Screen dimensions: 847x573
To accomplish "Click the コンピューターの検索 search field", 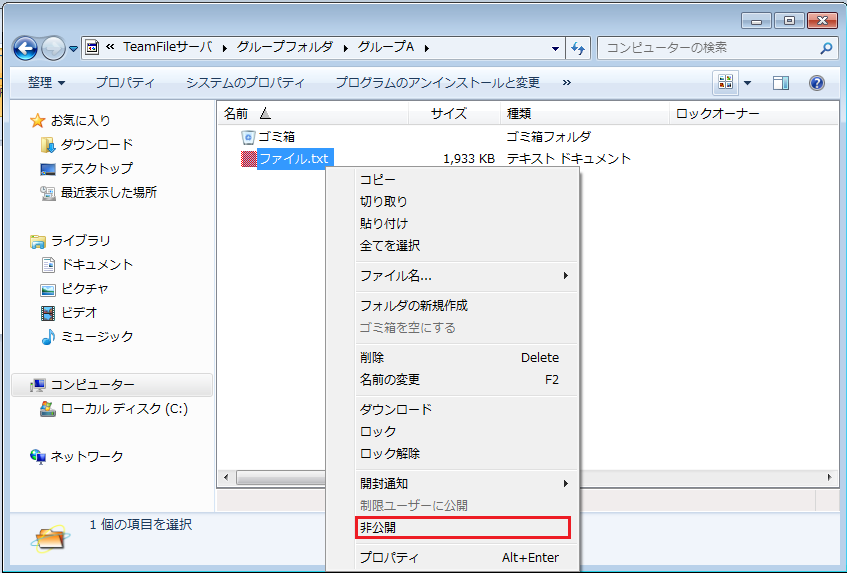I will point(705,47).
